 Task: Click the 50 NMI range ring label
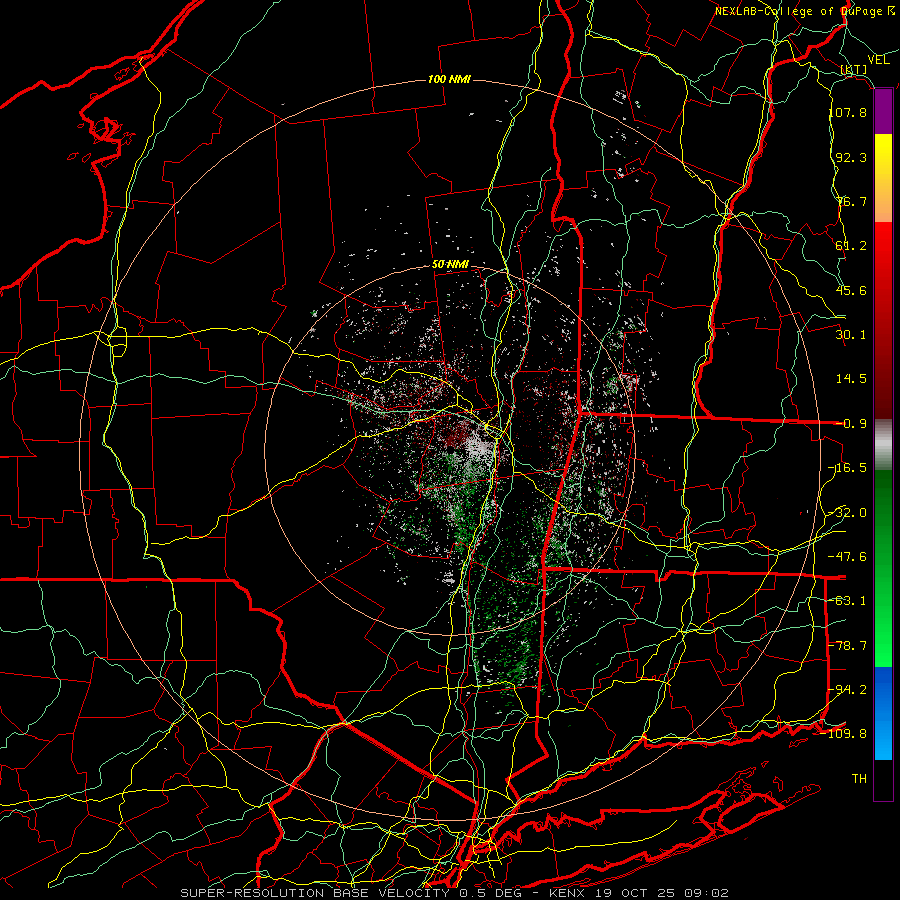[451, 265]
